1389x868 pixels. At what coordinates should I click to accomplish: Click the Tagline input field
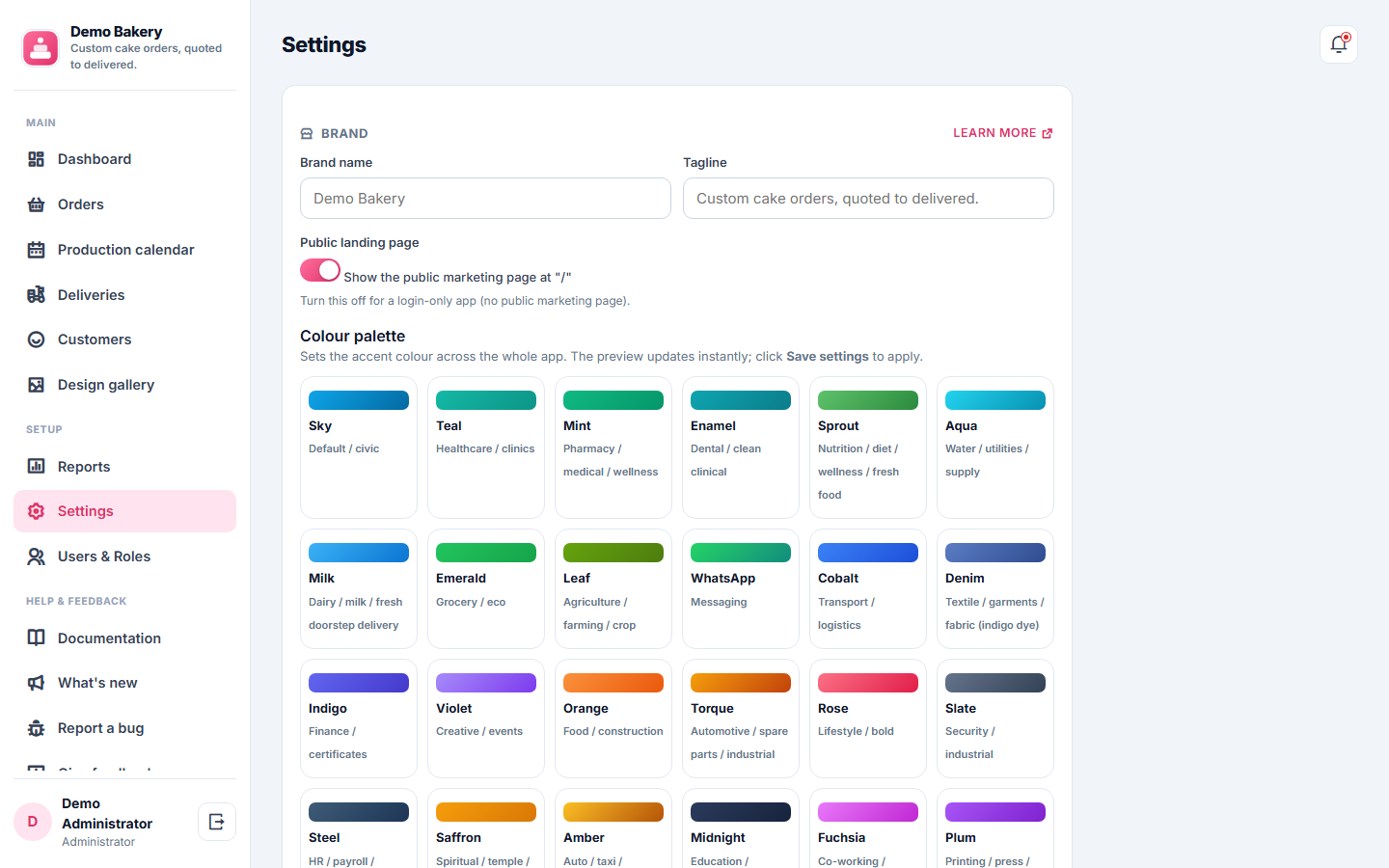click(x=868, y=199)
